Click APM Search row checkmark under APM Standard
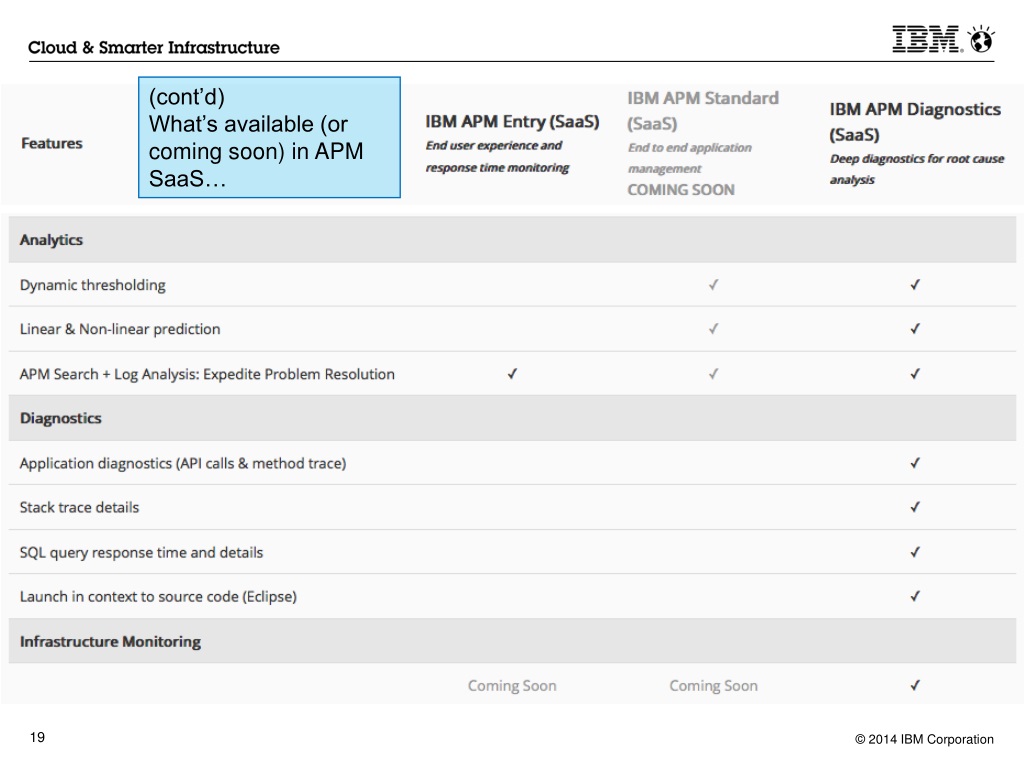The image size is (1024, 768). (x=713, y=374)
